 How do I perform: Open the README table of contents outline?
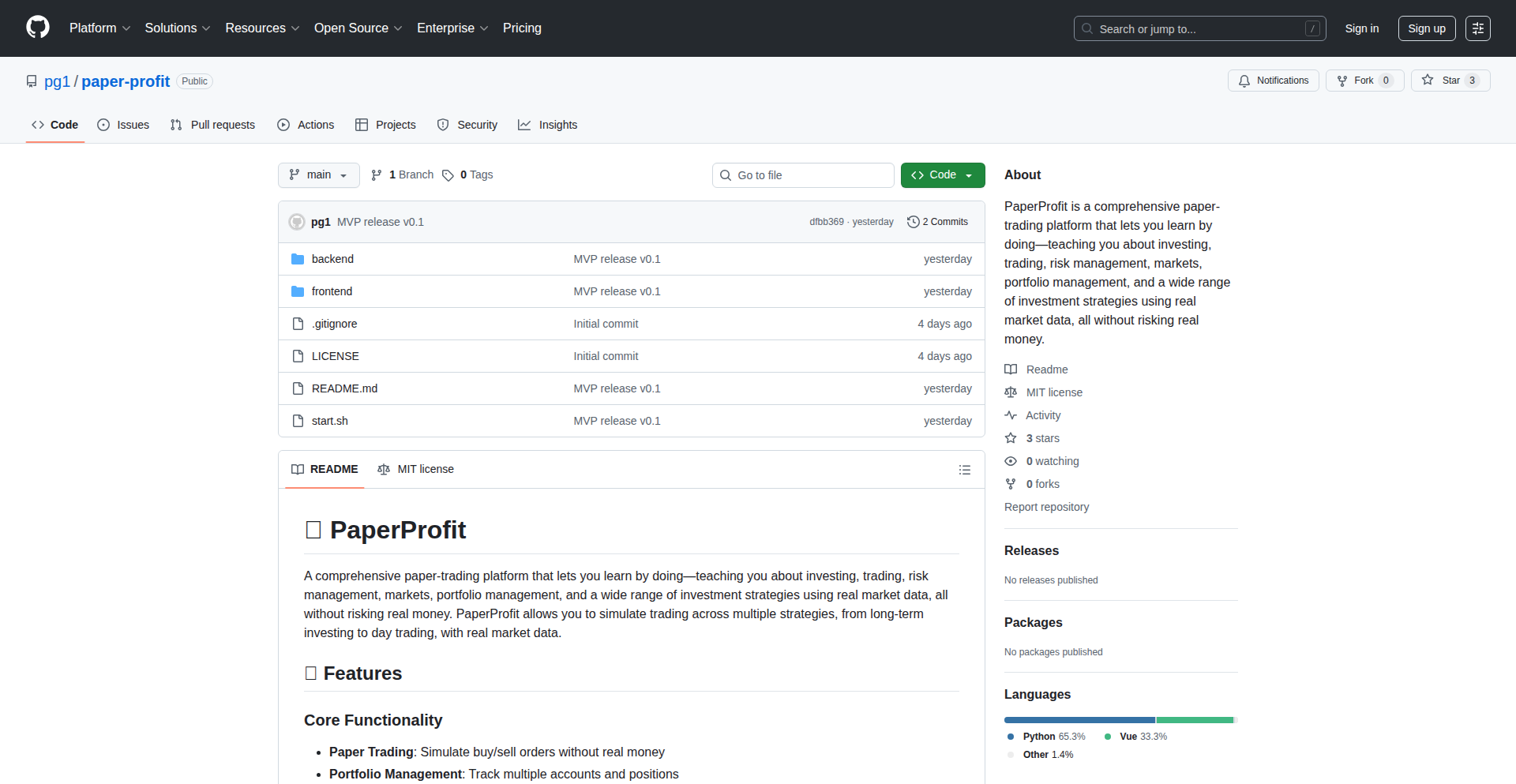tap(965, 470)
